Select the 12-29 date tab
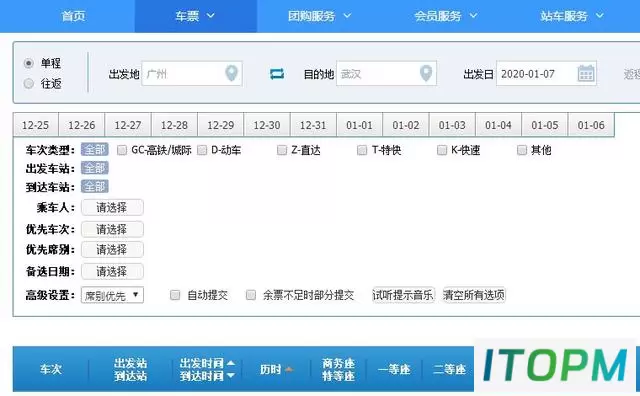The image size is (640, 396). coord(220,125)
